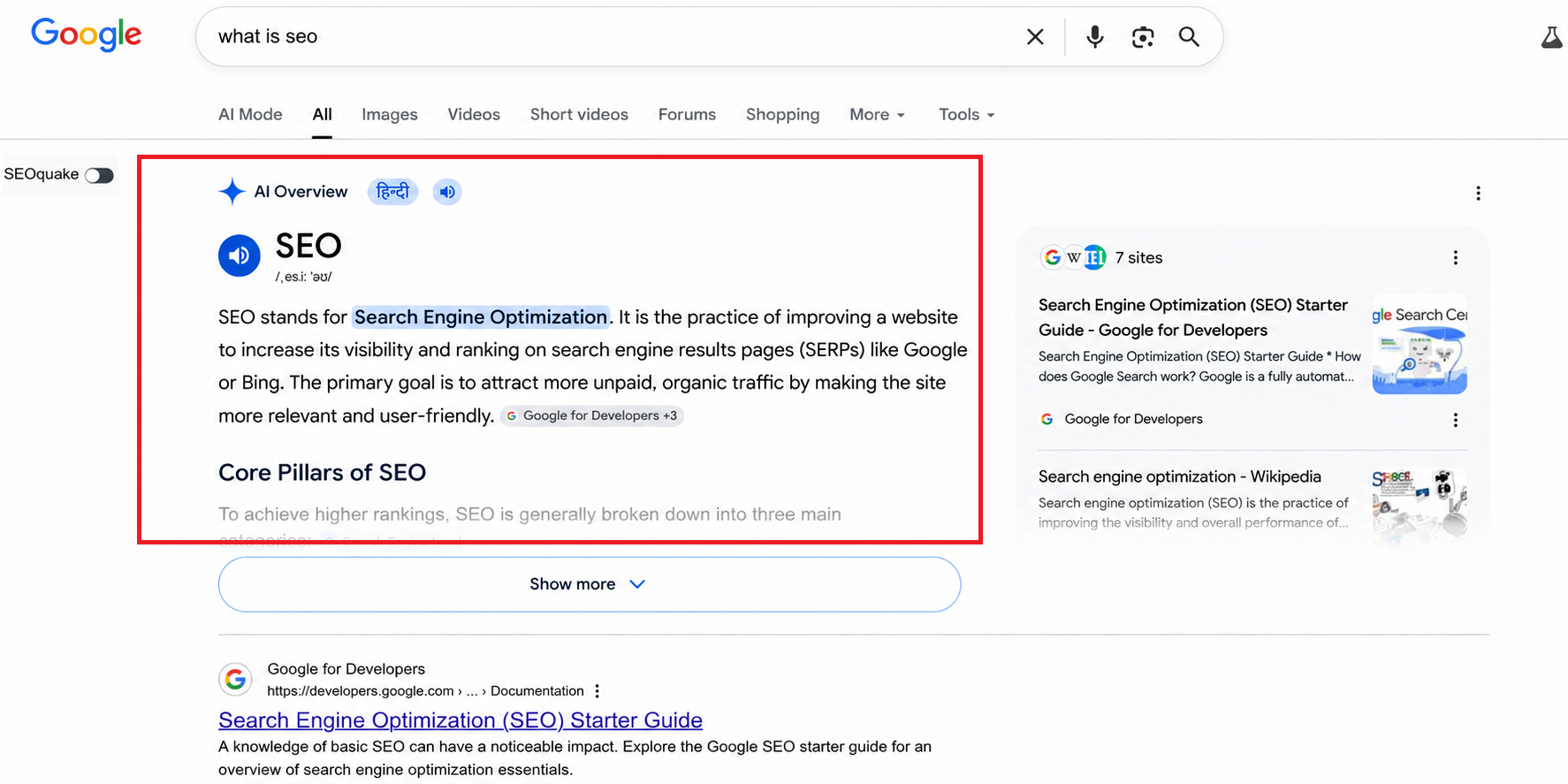Open three-dot menu beside 'Google for Developers' source
Viewport: 1568px width, 784px height.
coord(1455,420)
